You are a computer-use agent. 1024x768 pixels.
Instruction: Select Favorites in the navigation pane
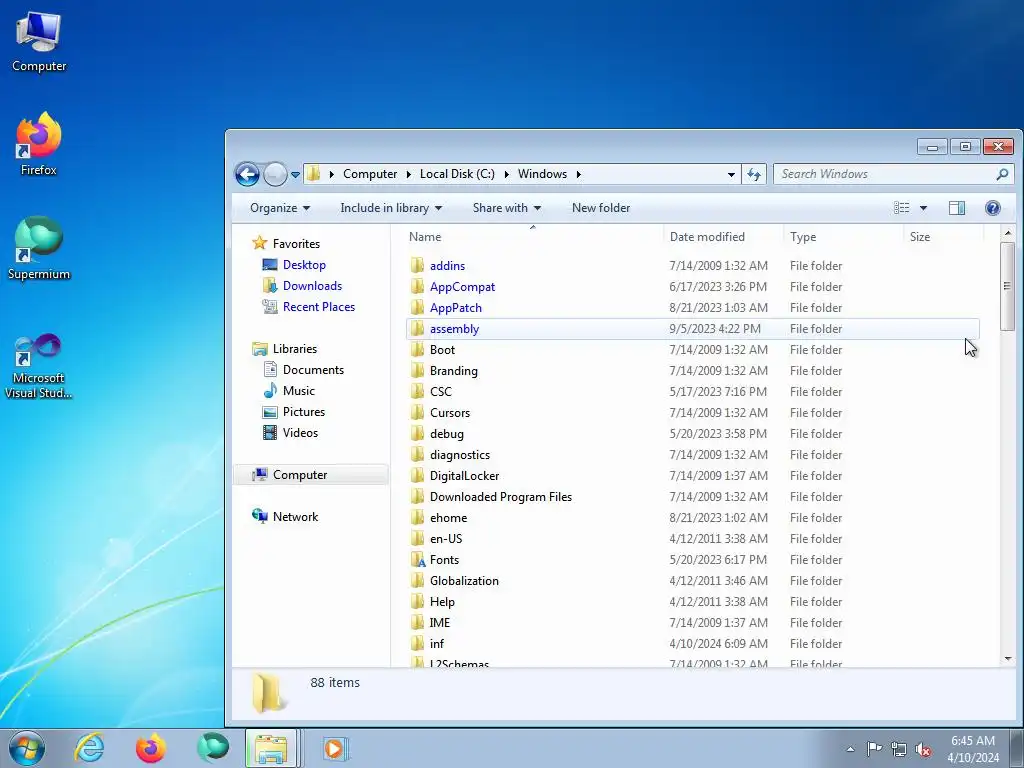click(296, 244)
